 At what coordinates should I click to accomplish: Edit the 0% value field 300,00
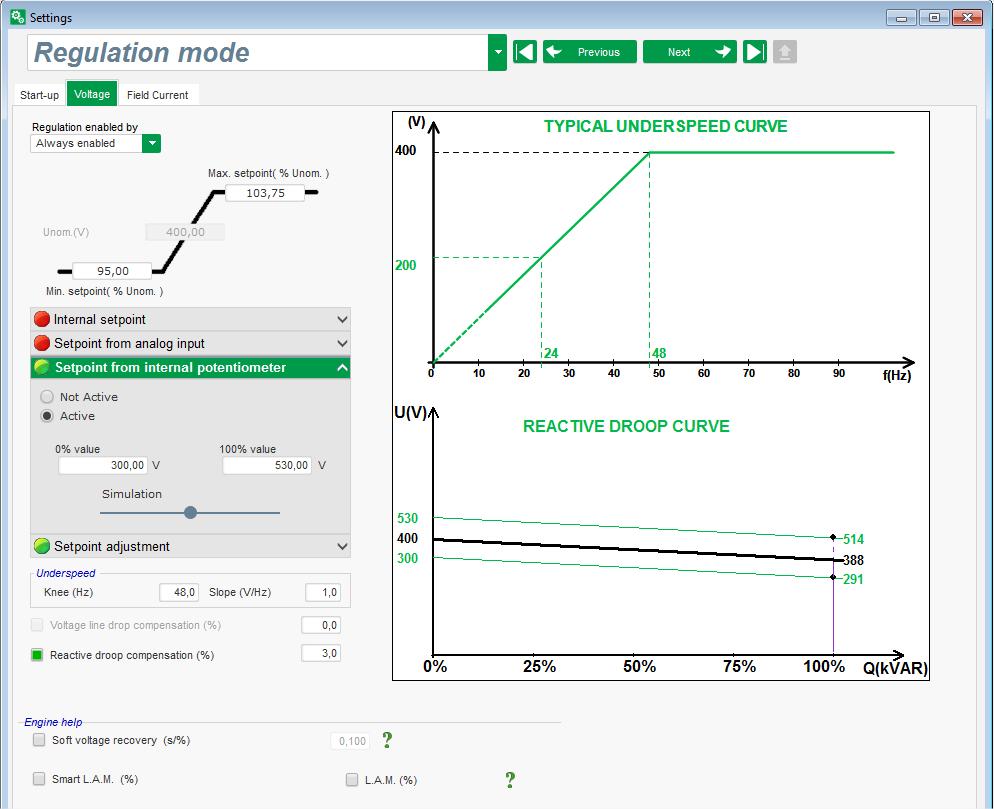pyautogui.click(x=103, y=465)
